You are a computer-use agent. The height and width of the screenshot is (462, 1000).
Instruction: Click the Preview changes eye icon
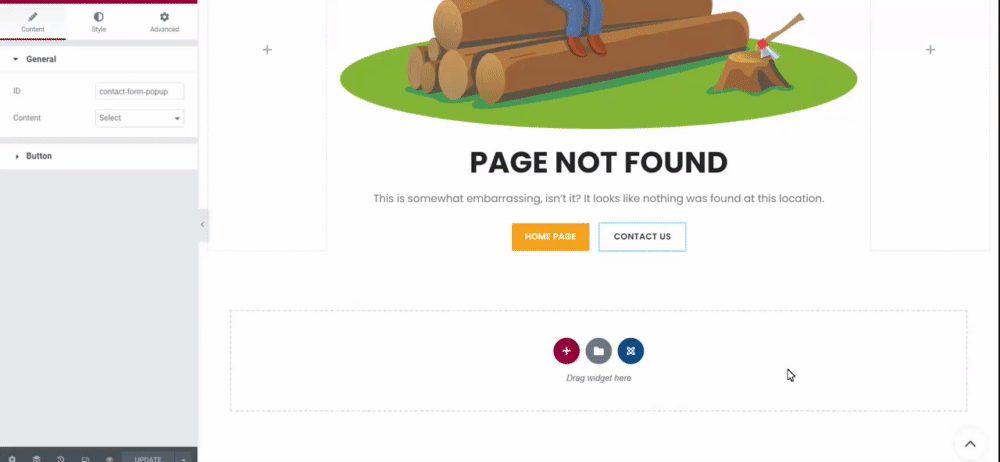pos(109,458)
